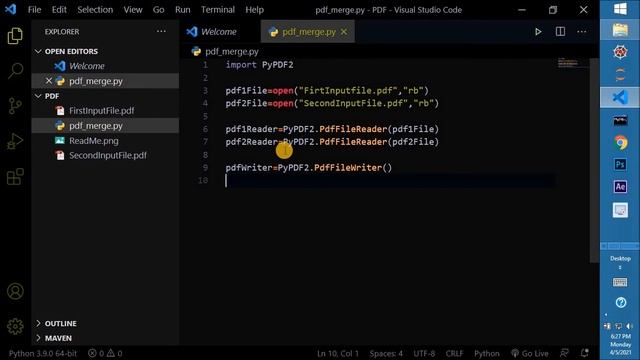Screen dimensions: 640x360
Task: Open the Selection menu
Action: (95, 10)
